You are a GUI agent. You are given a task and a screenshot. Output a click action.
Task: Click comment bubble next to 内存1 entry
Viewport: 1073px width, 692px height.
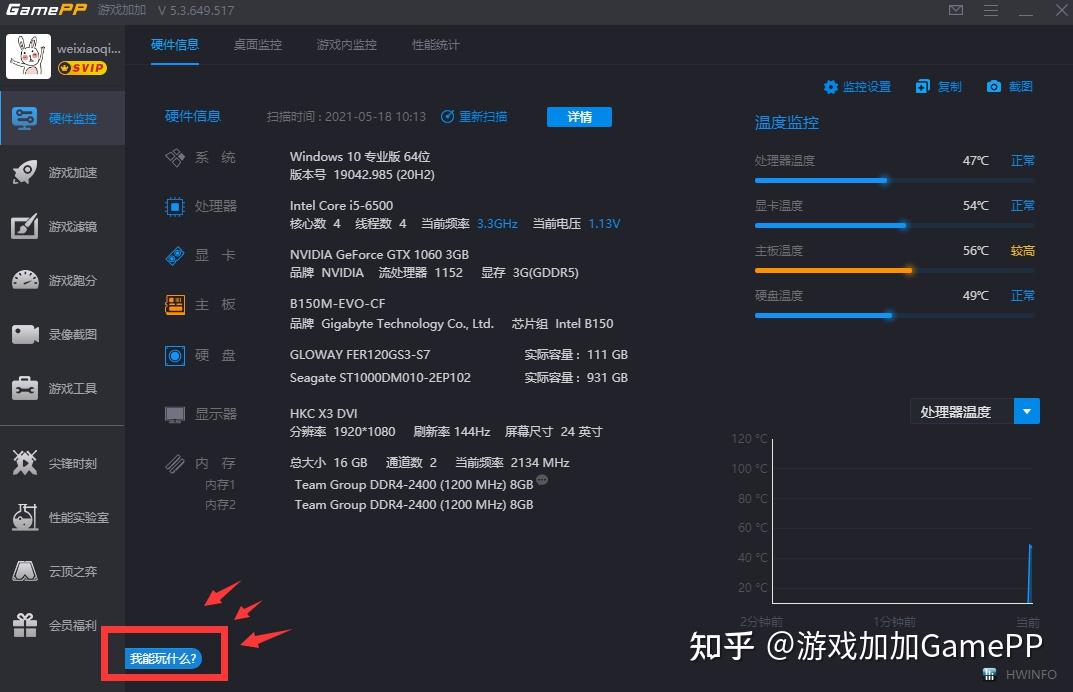(542, 480)
